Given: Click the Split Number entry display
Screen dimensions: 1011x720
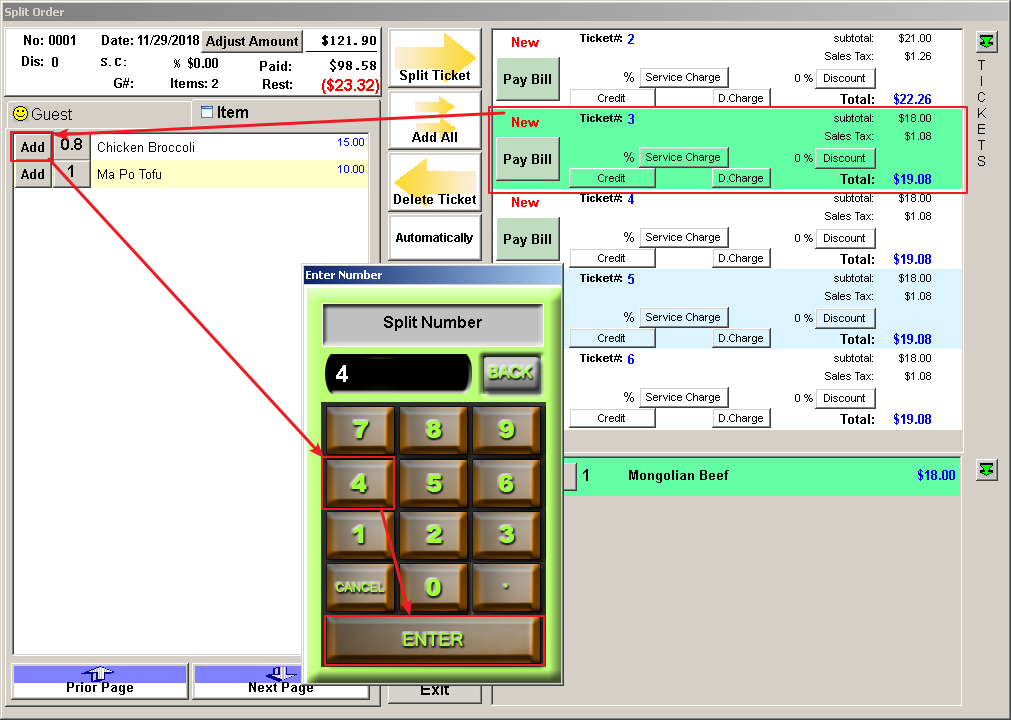Looking at the screenshot, I should [x=398, y=373].
